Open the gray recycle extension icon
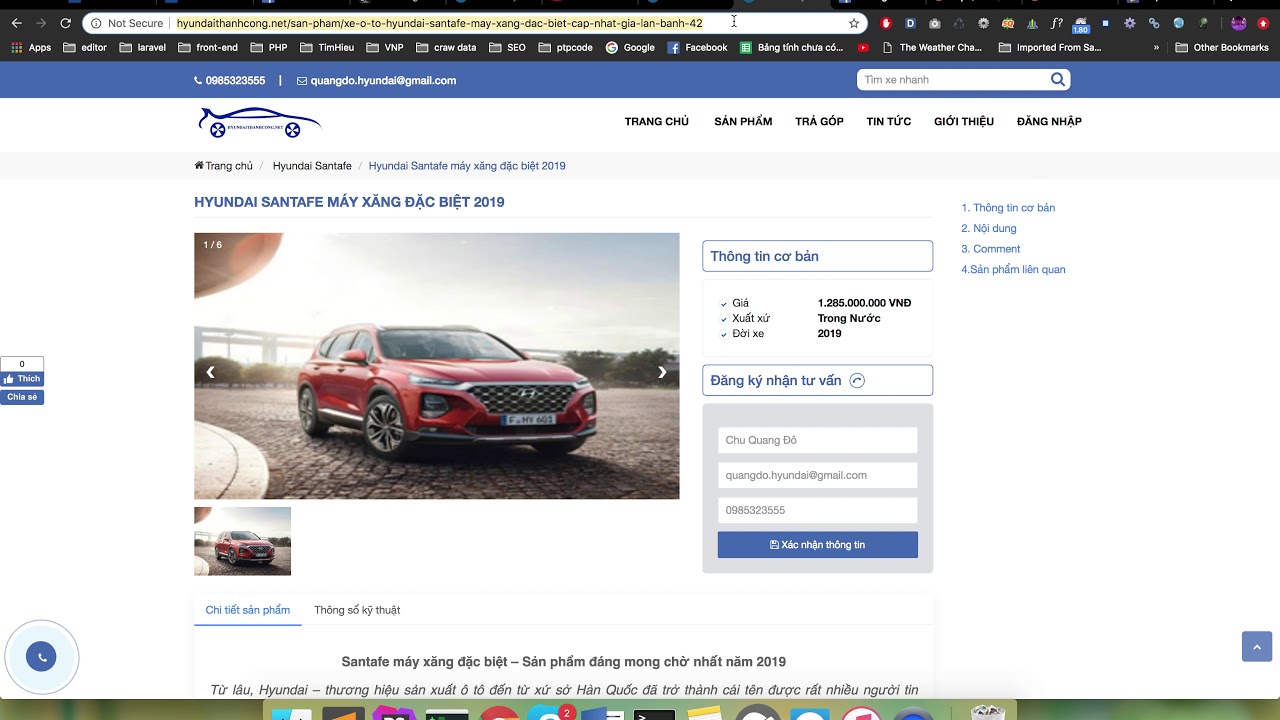Viewport: 1280px width, 720px height. [959, 23]
